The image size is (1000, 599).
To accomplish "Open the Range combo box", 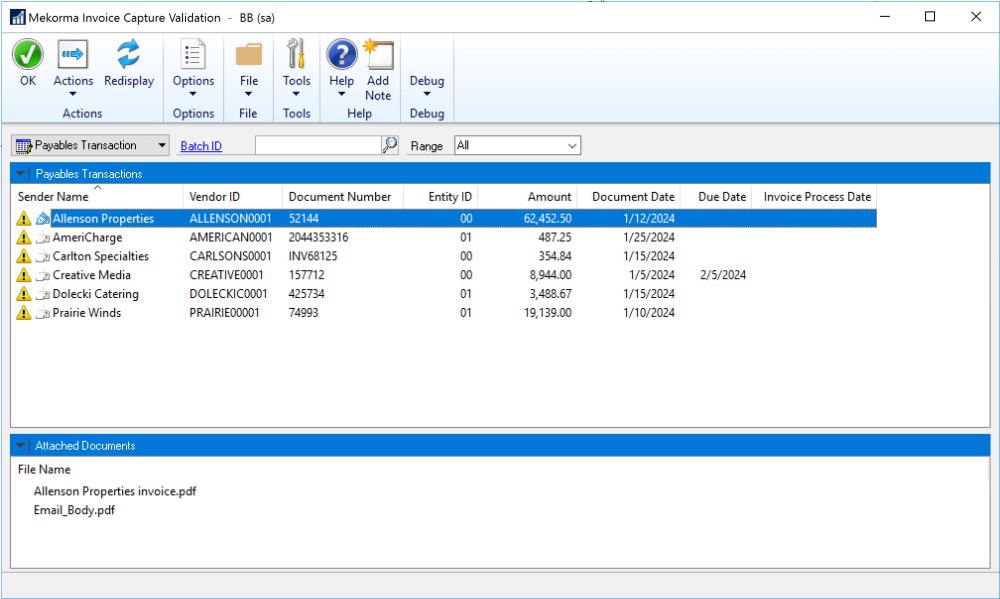I will (517, 146).
